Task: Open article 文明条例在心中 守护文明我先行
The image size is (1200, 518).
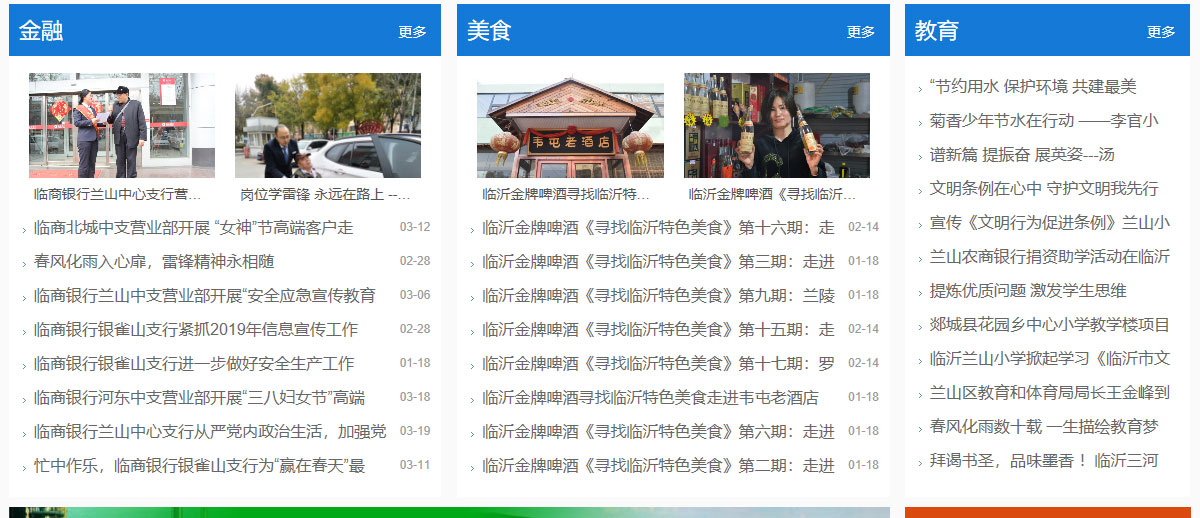Action: [x=1044, y=189]
